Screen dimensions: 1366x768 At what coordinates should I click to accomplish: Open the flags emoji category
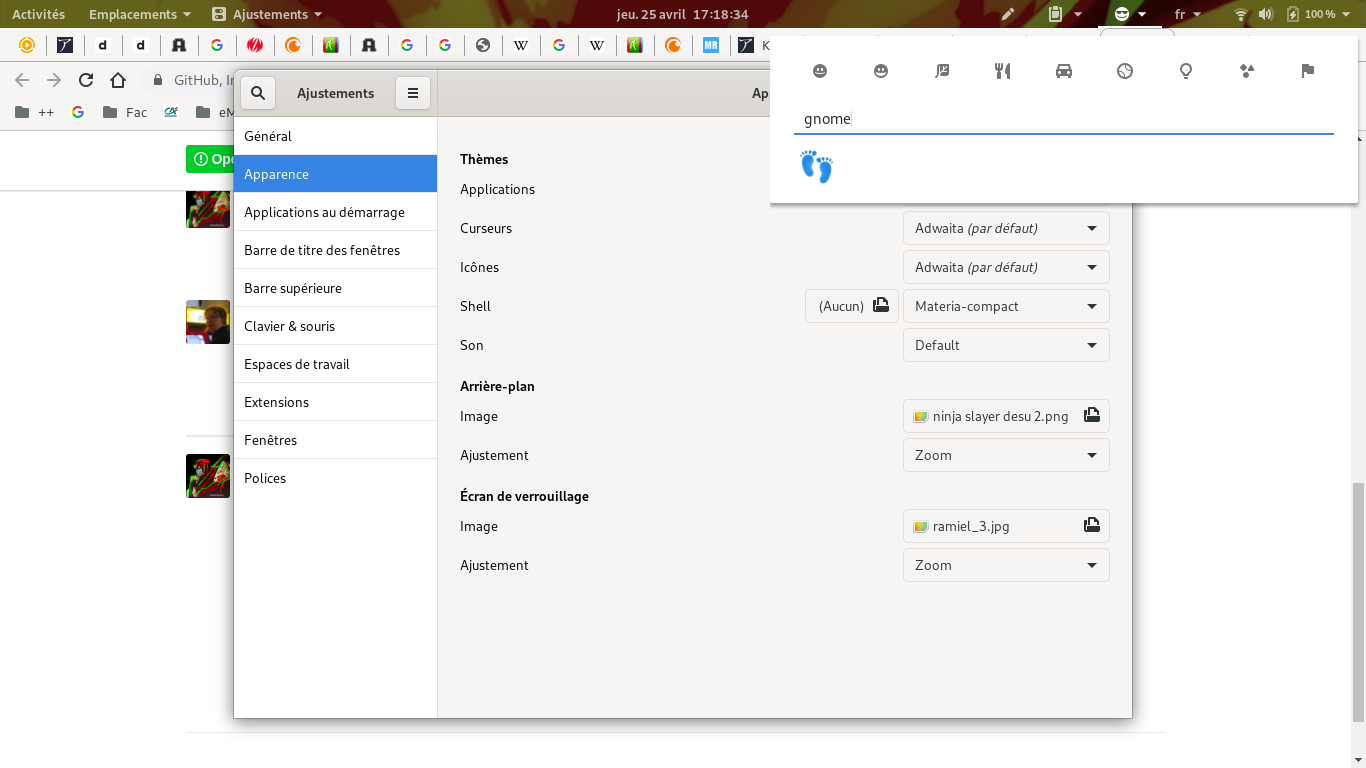[x=1307, y=71]
